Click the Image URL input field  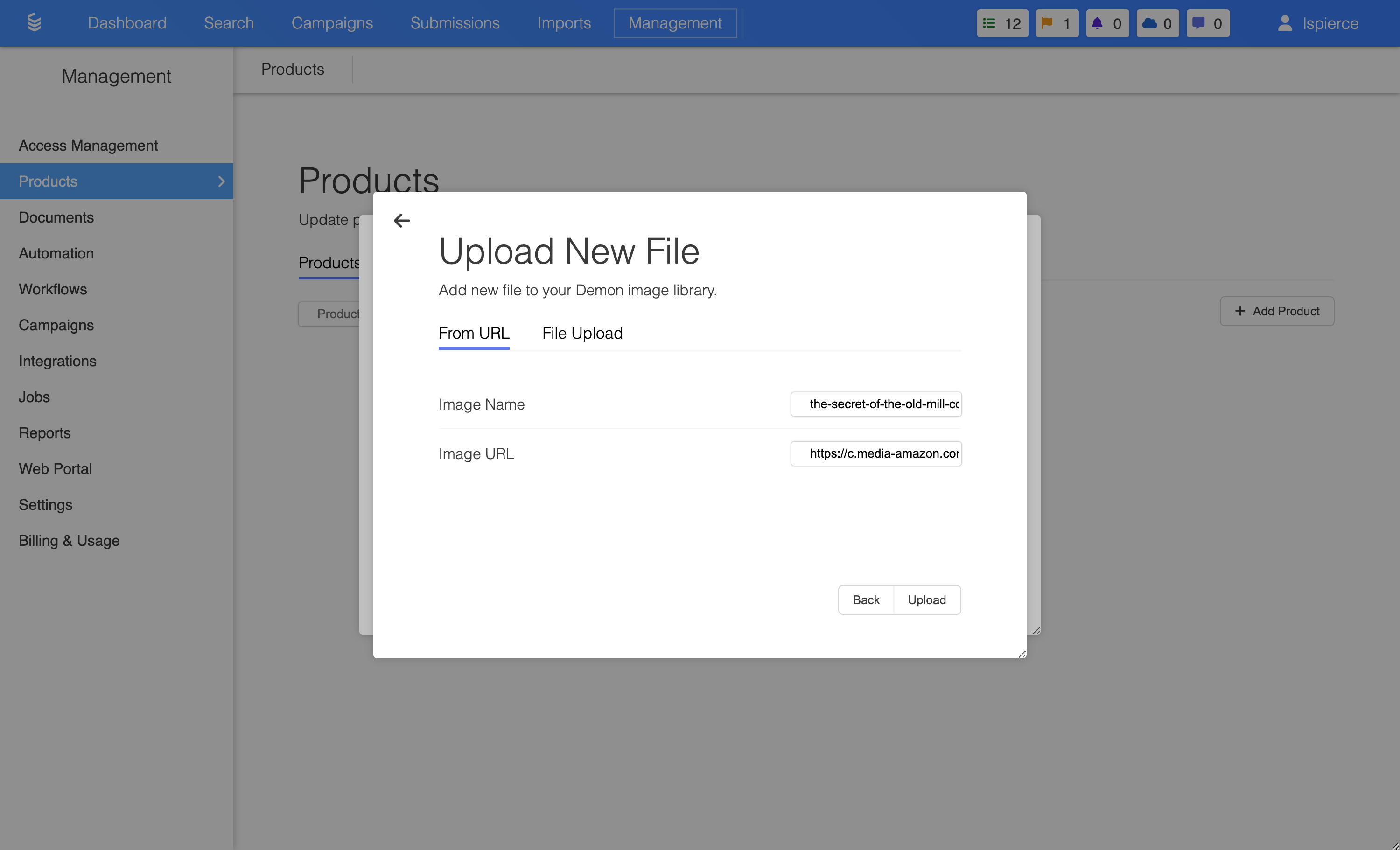point(875,453)
